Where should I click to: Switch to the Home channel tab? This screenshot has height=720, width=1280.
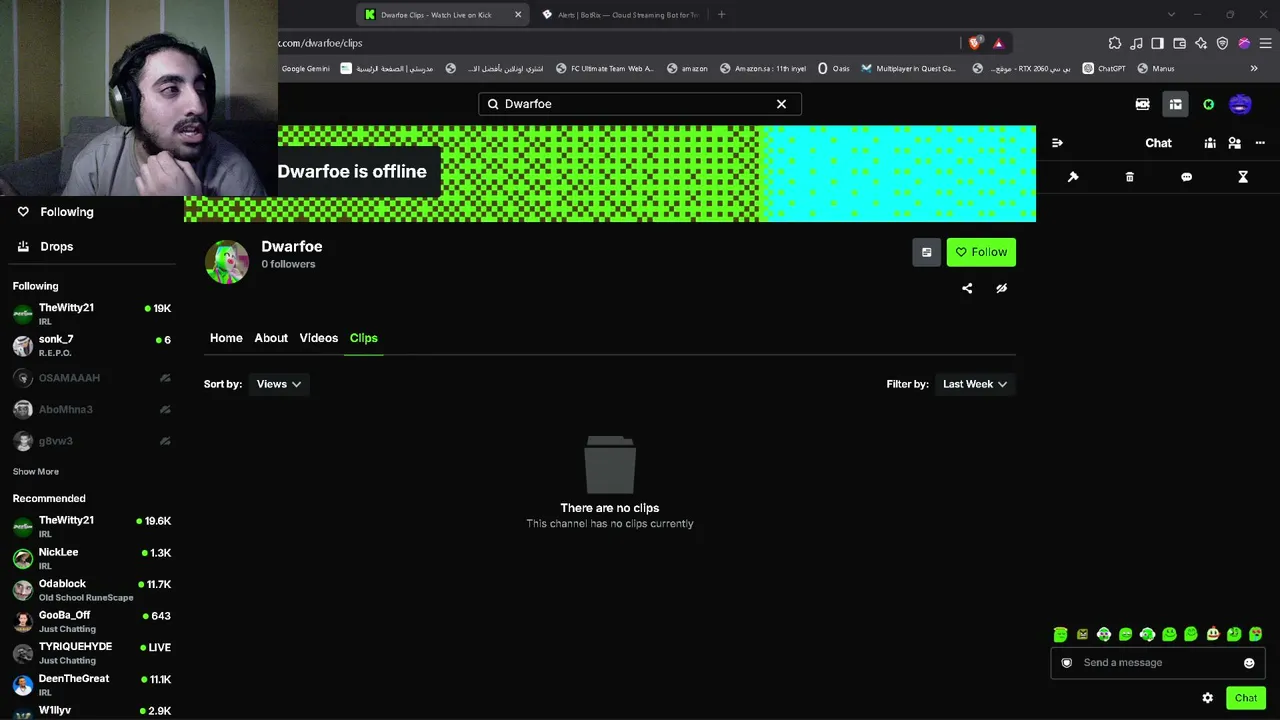point(226,338)
